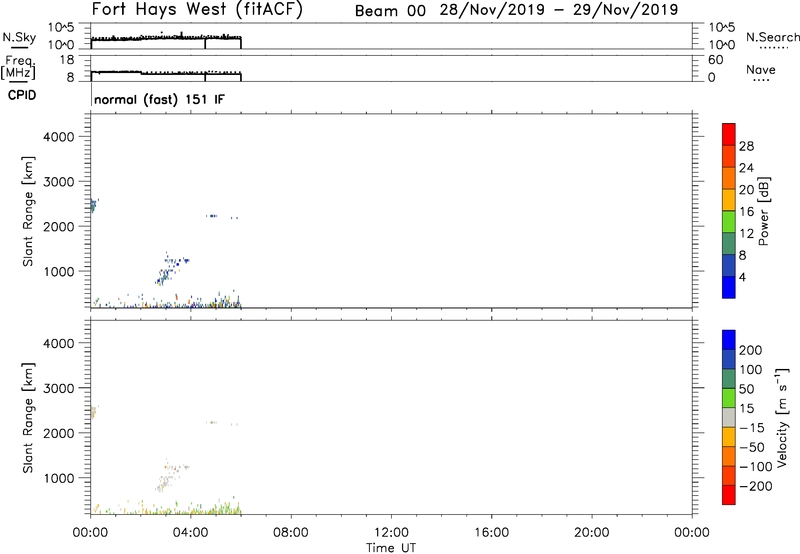Click the N.Sky axis label
The image size is (800, 554).
(x=19, y=38)
